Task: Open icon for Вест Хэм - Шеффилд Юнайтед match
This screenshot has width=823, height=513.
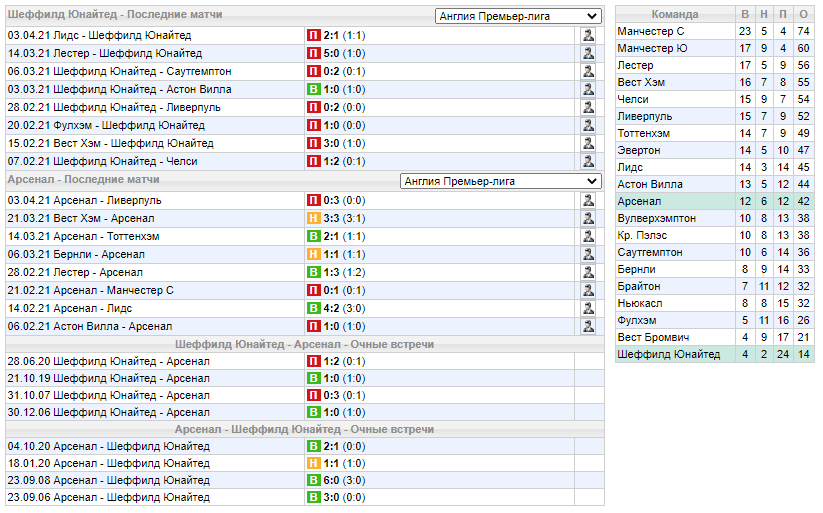Action: point(588,143)
